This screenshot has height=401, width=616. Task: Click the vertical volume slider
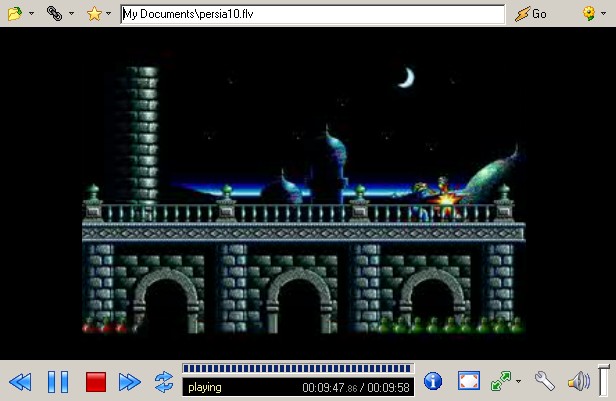604,380
